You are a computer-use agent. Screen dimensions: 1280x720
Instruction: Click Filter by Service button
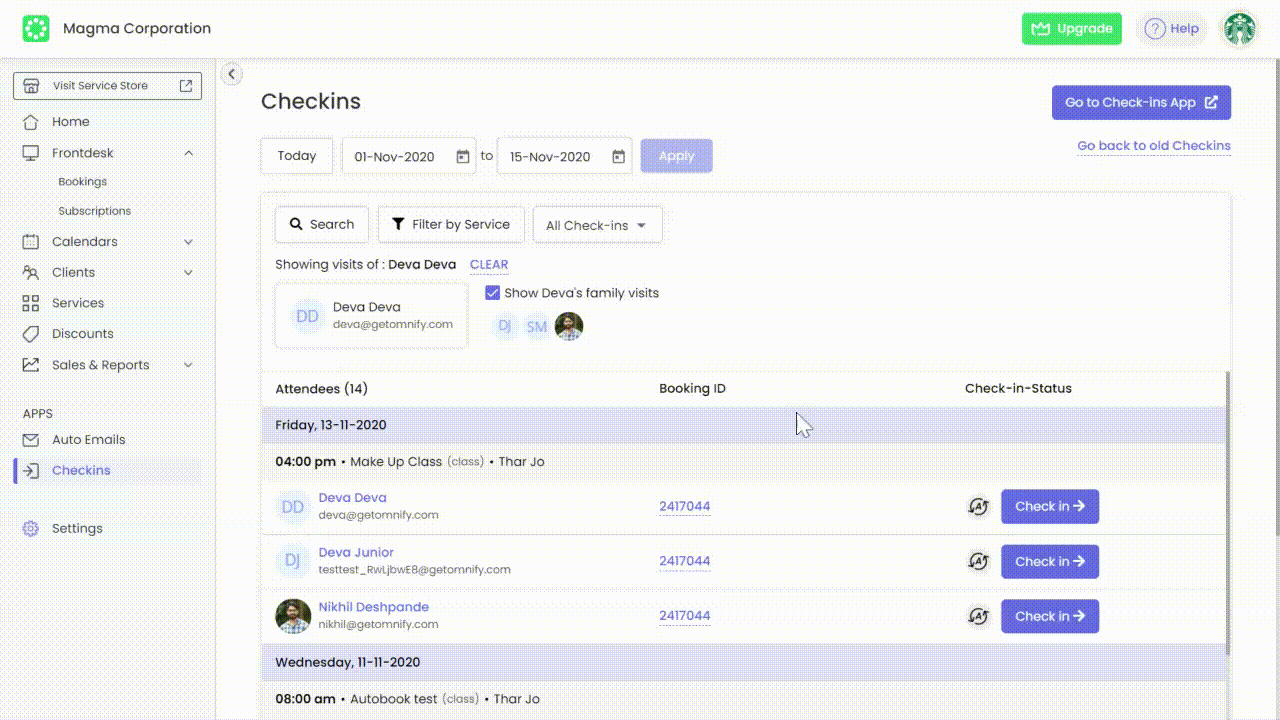coord(451,225)
